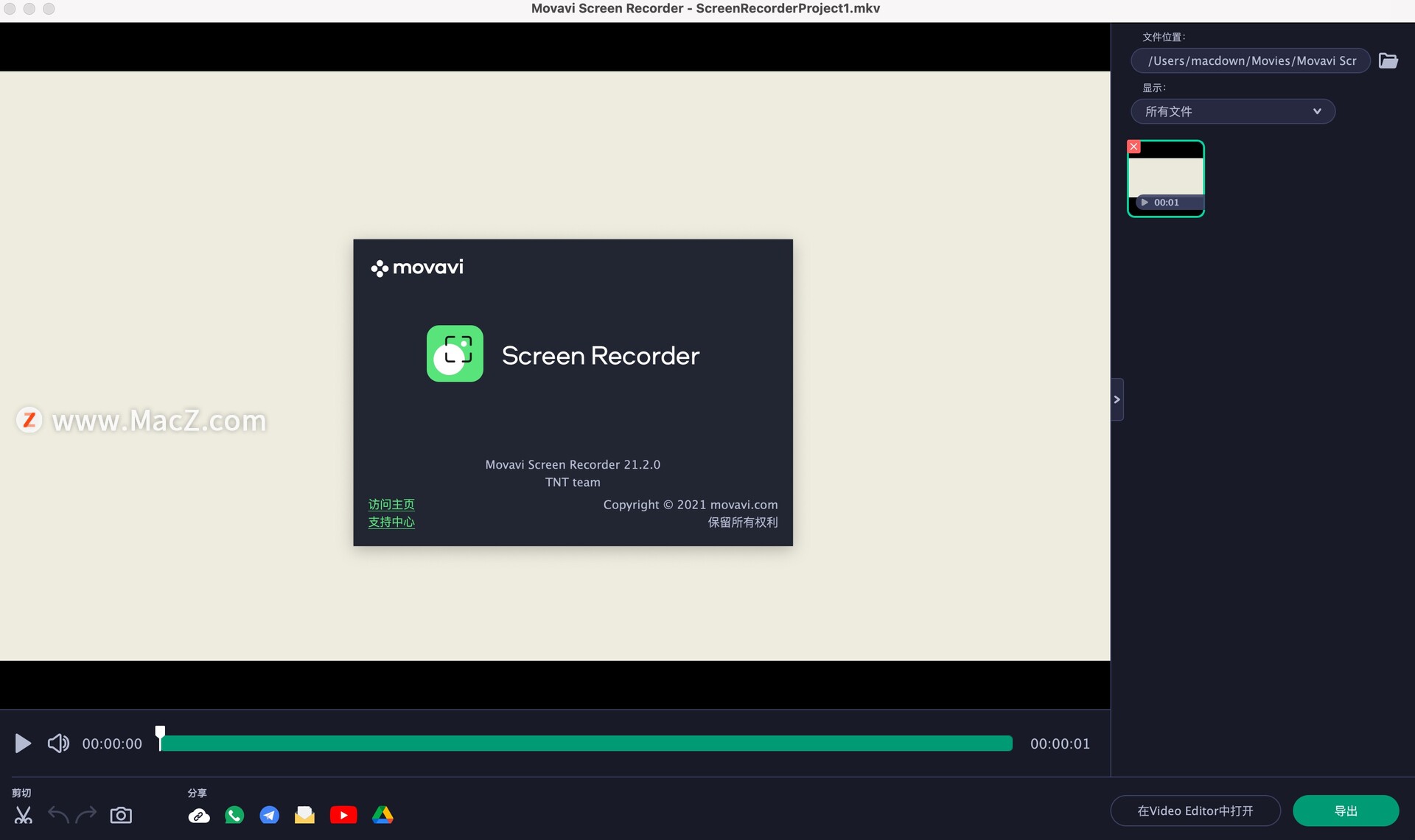1415x840 pixels.
Task: Take a snapshot with the camera icon
Action: [x=121, y=815]
